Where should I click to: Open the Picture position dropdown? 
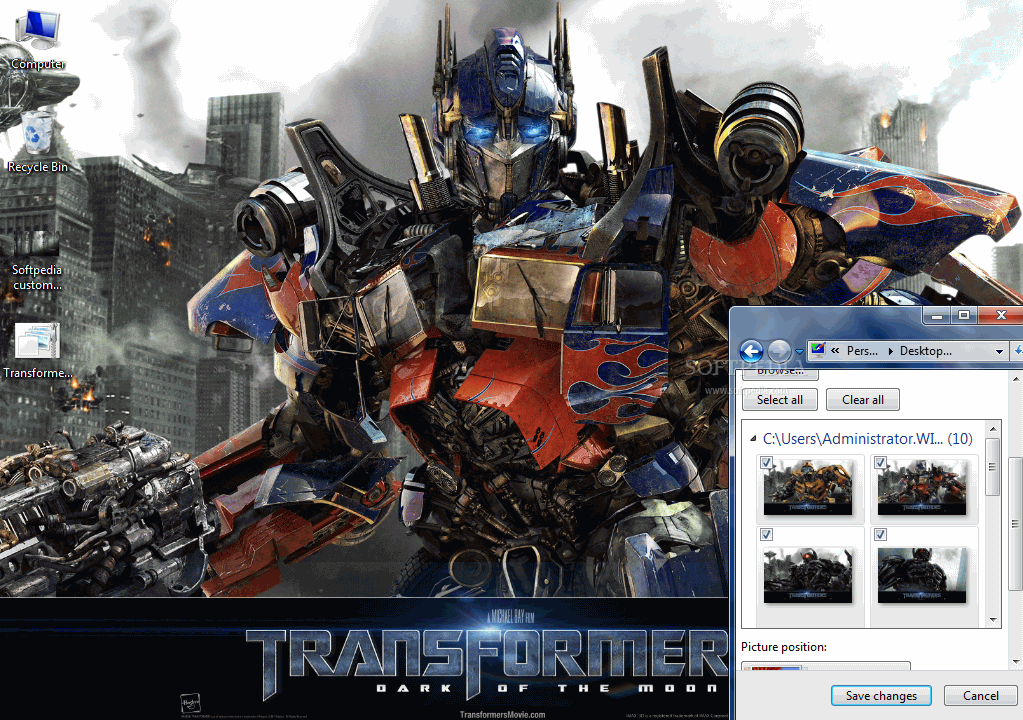[825, 666]
